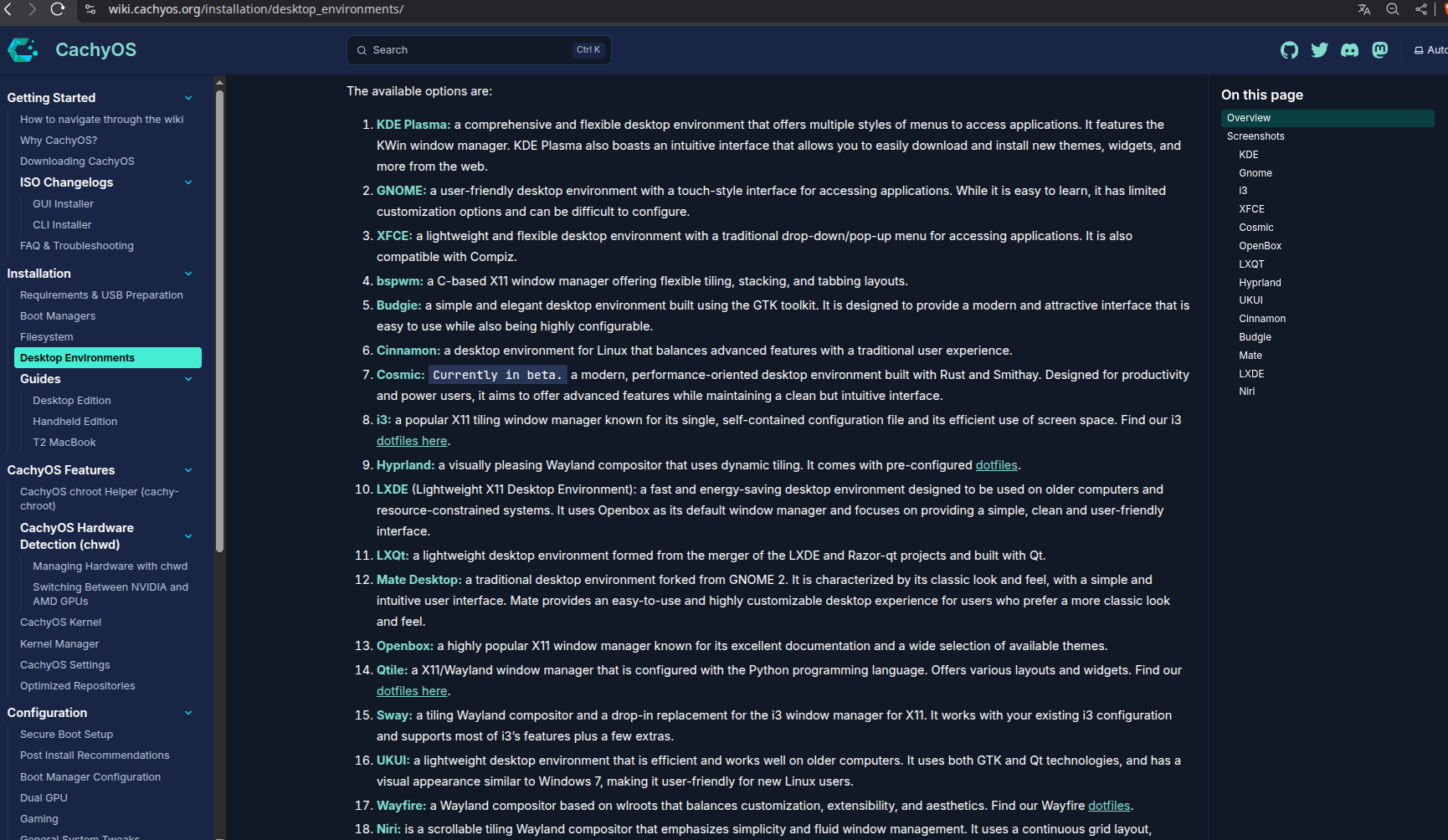The height and width of the screenshot is (840, 1448).
Task: Jump to Gnome in On this page
Action: tap(1255, 173)
